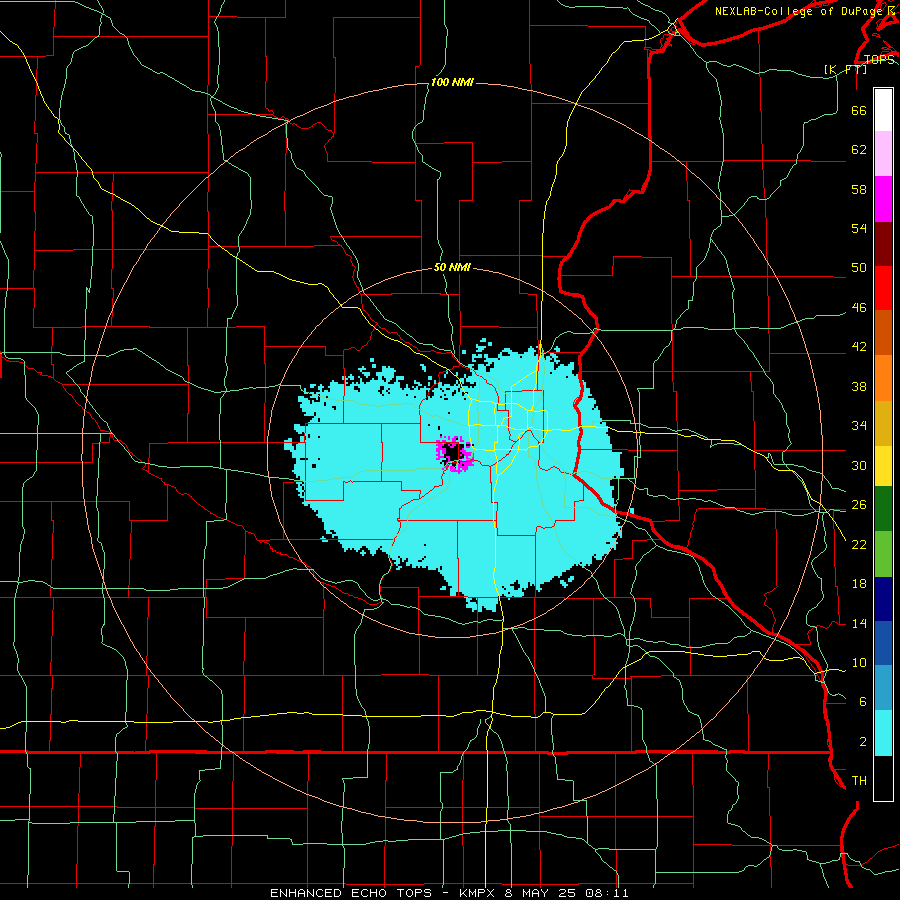Click the black cone of silence at radar site

(x=453, y=452)
